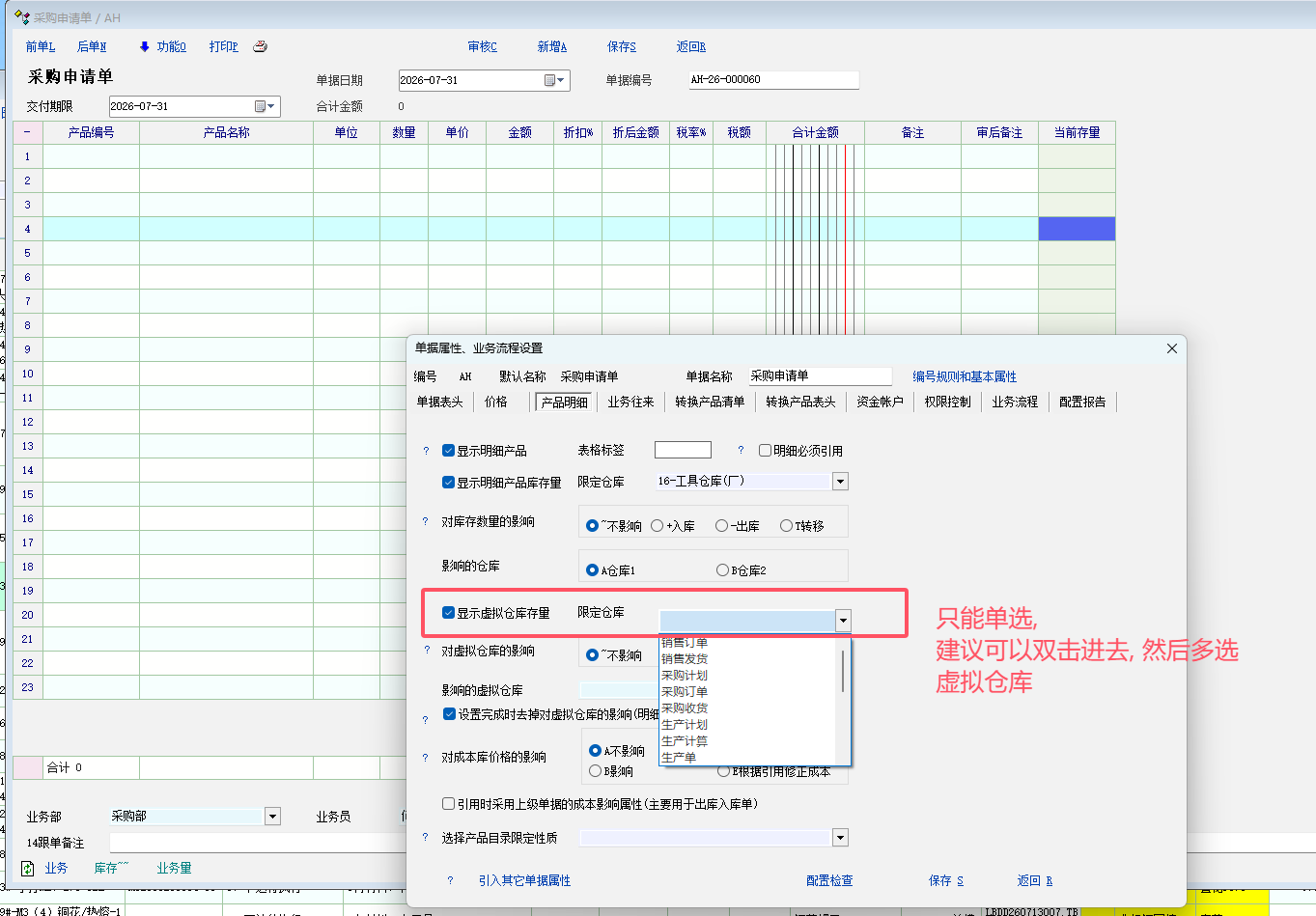Select the B仓库2 radio button
This screenshot has width=1316, height=916.
(x=722, y=570)
